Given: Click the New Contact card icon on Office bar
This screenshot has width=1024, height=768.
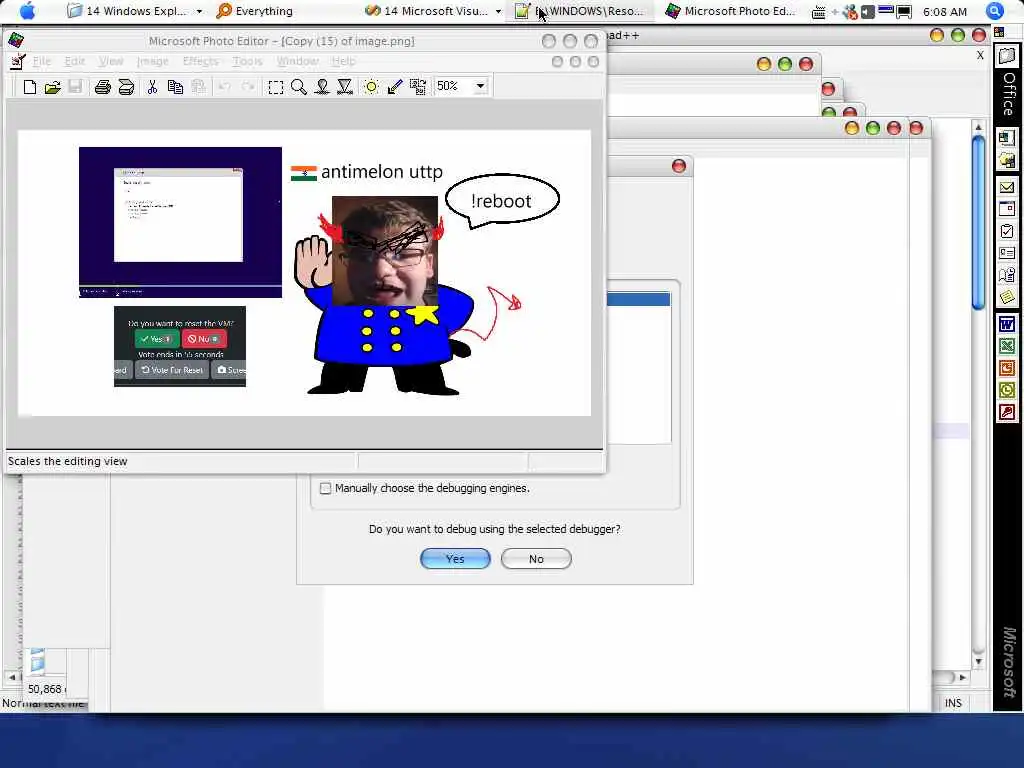Looking at the screenshot, I should (x=1007, y=253).
